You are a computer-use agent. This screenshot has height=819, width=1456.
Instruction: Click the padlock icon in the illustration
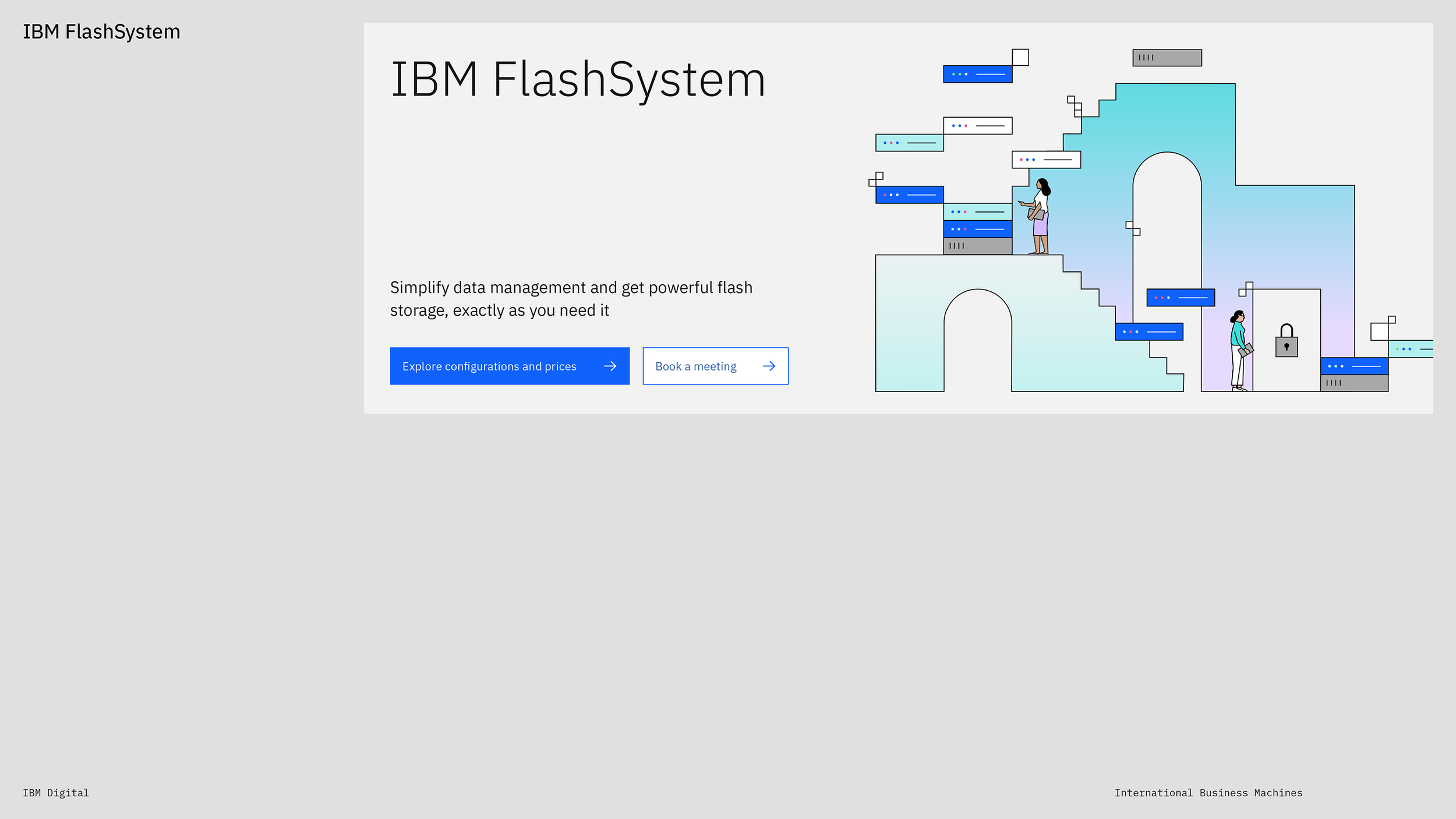click(1287, 340)
